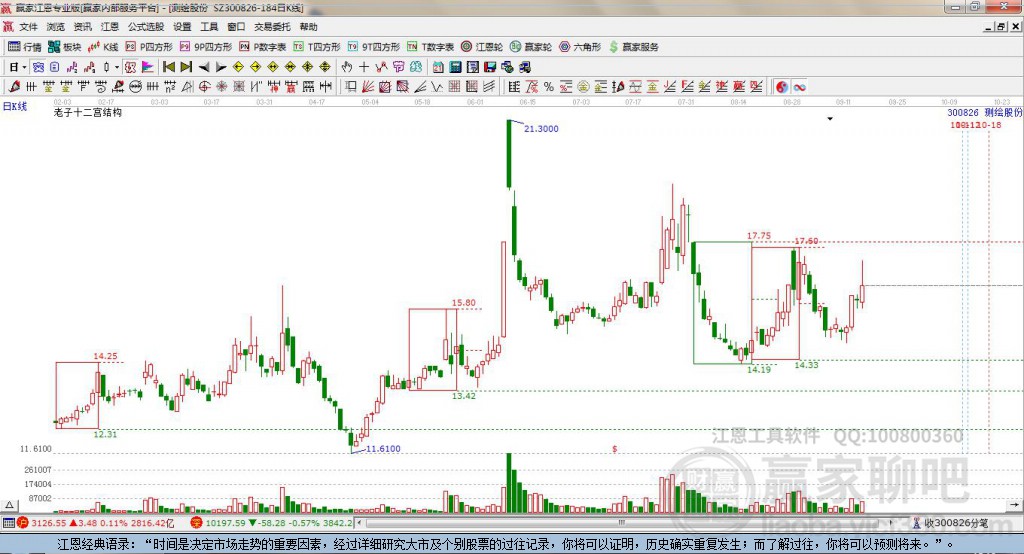1024x554 pixels.
Task: Expand the candlestick style dropdown arrow
Action: [x=116, y=67]
